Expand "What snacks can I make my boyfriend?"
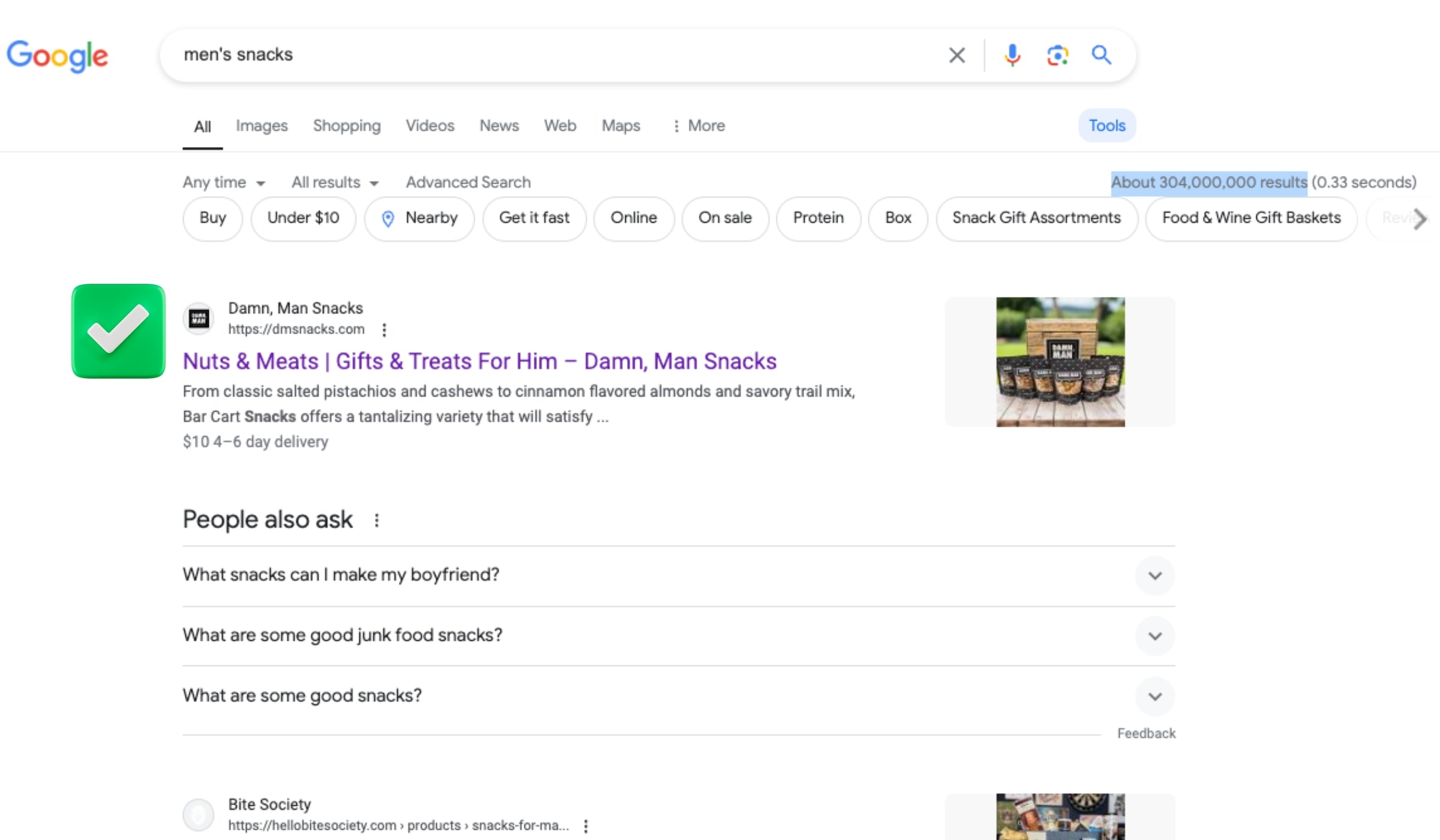The image size is (1440, 840). (x=1154, y=575)
